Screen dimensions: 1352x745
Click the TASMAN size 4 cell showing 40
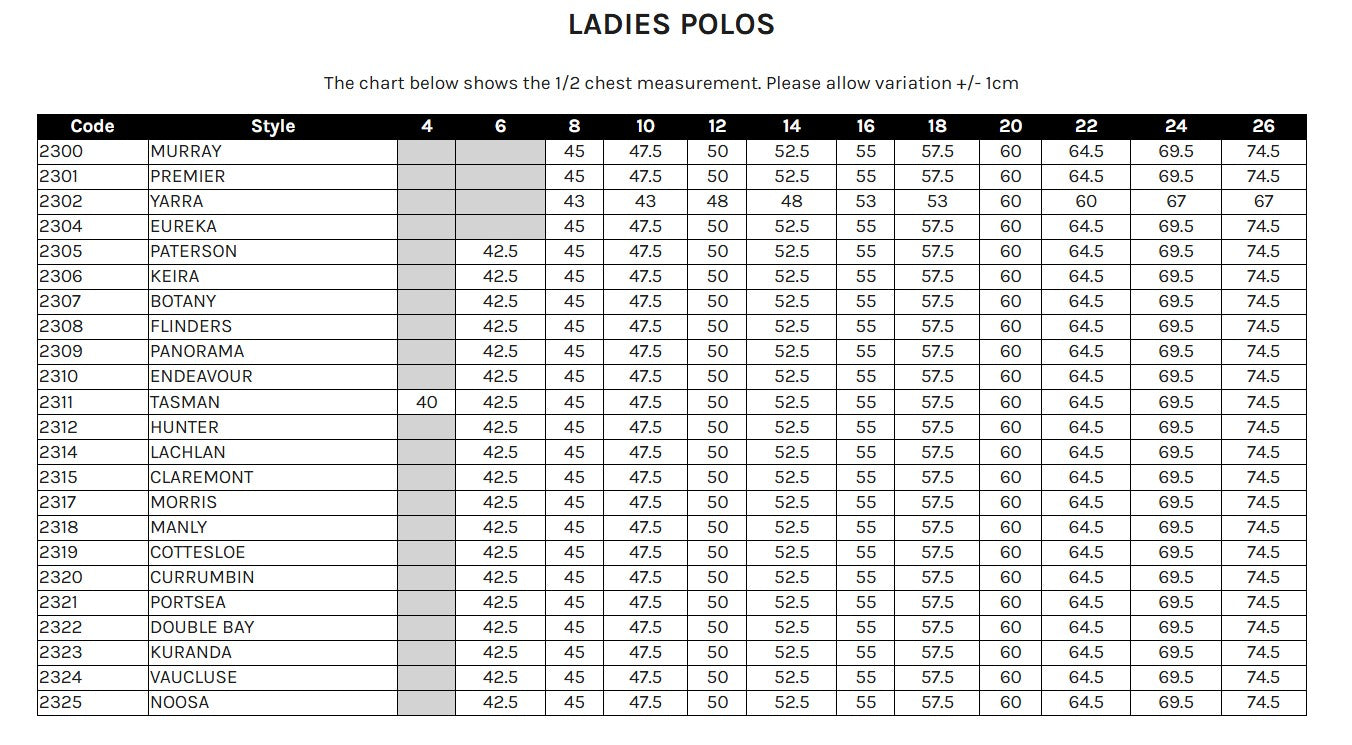tap(427, 402)
